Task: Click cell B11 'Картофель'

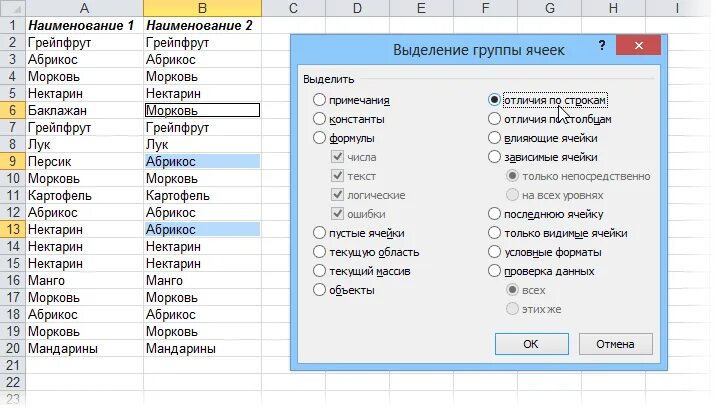Action: (202, 196)
